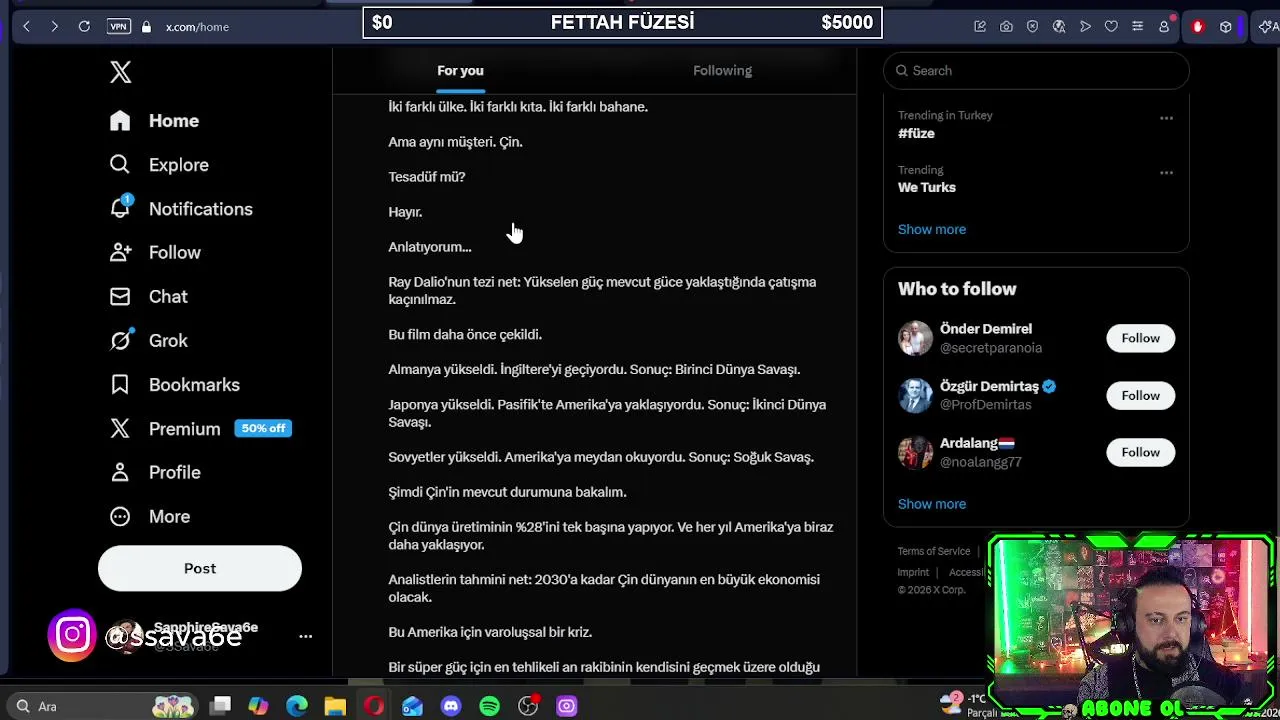Follow Önder Demirel
This screenshot has width=1280, height=720.
point(1140,338)
